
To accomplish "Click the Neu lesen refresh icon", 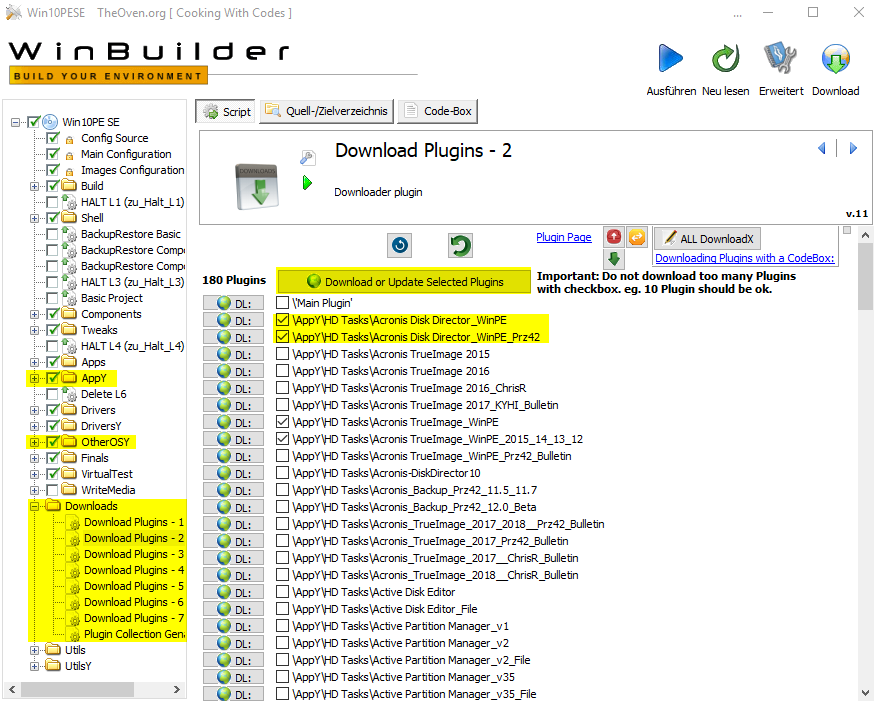I will click(x=725, y=60).
